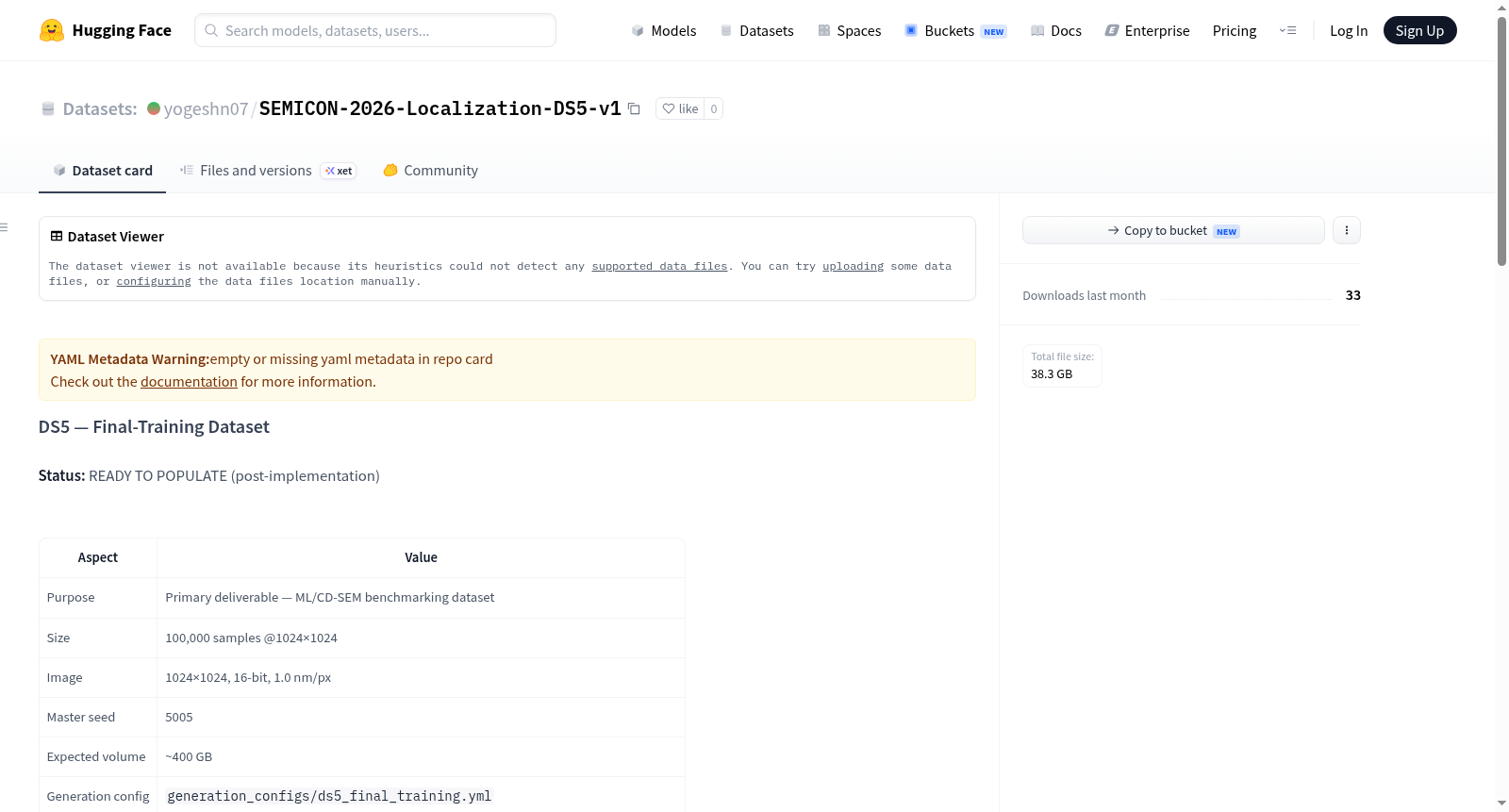Copy dataset name with the copy icon
The image size is (1509, 812).
click(635, 108)
